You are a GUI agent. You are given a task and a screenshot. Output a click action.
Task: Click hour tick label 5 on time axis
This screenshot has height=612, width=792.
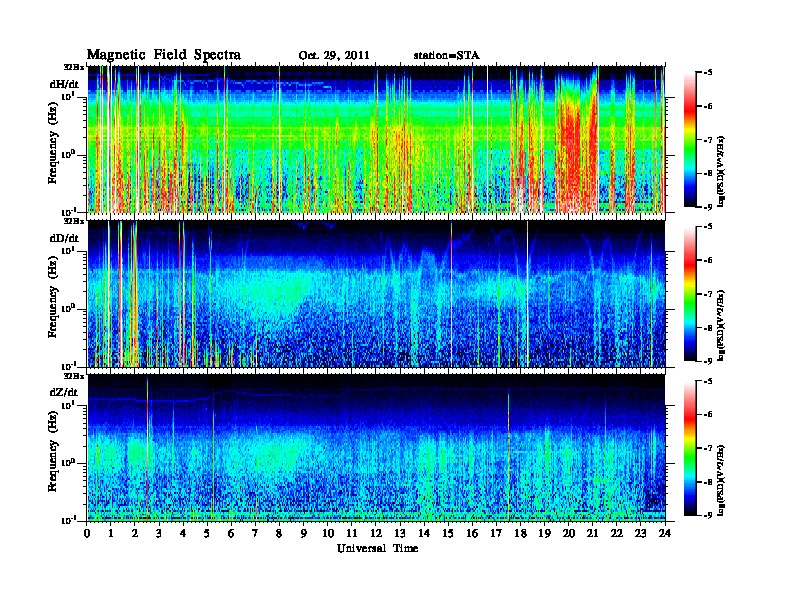(x=207, y=533)
